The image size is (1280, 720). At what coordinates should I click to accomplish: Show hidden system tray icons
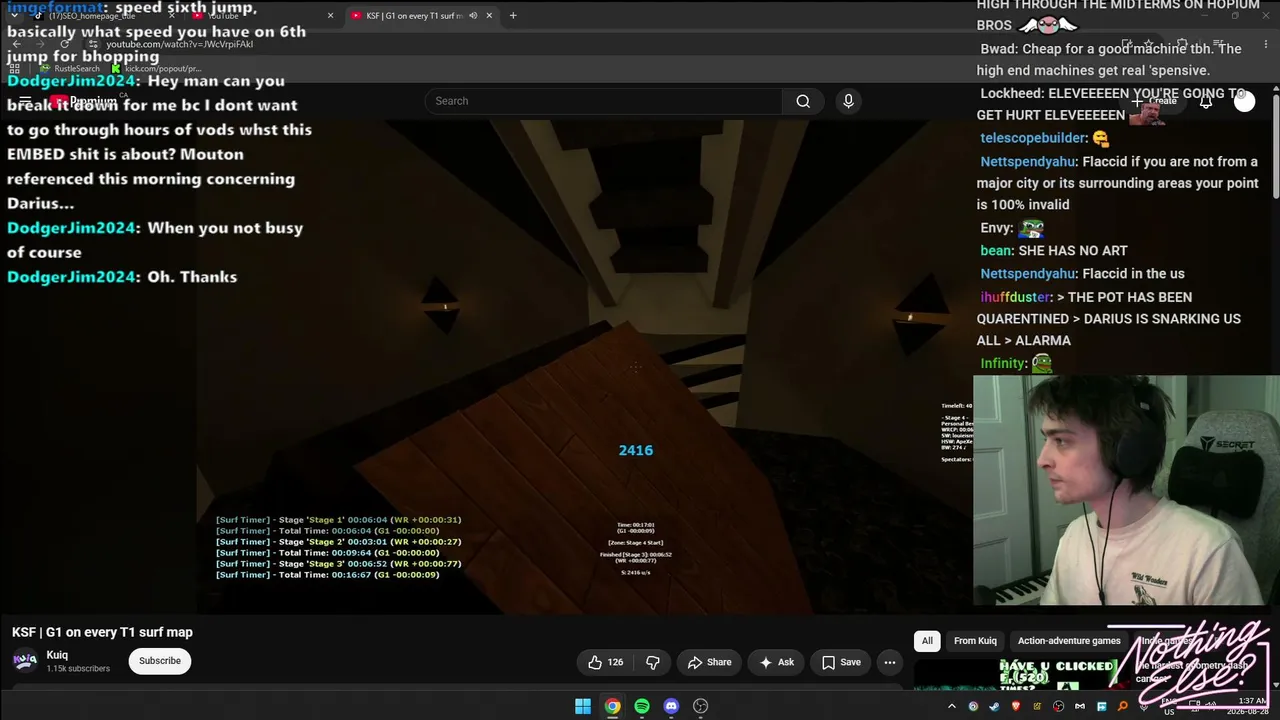click(x=951, y=707)
